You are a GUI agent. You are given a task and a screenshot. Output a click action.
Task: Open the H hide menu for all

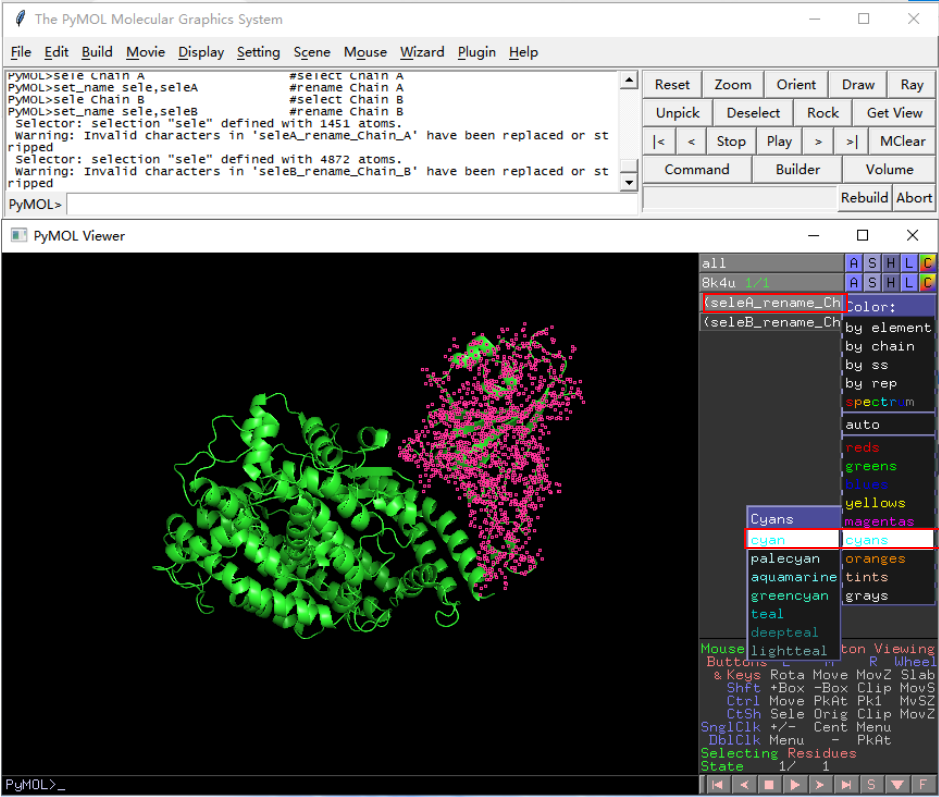890,263
